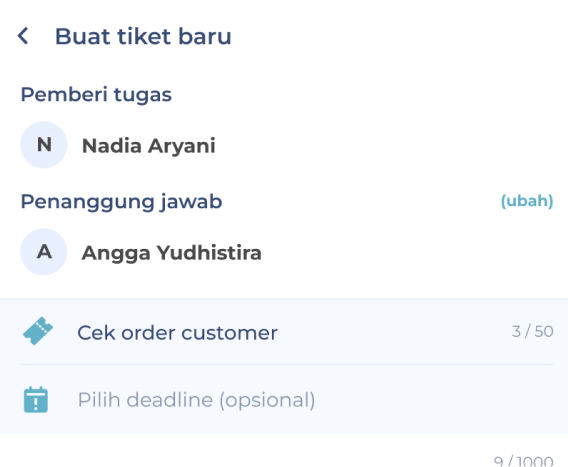Go back using the left chevron arrow
Image resolution: width=568 pixels, height=467 pixels.
click(23, 36)
